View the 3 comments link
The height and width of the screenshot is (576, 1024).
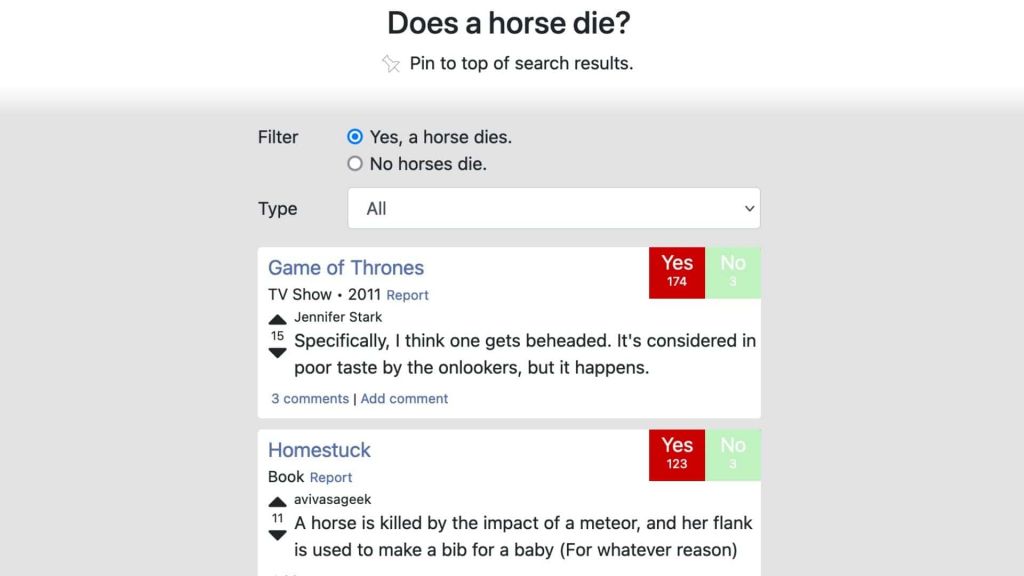310,398
